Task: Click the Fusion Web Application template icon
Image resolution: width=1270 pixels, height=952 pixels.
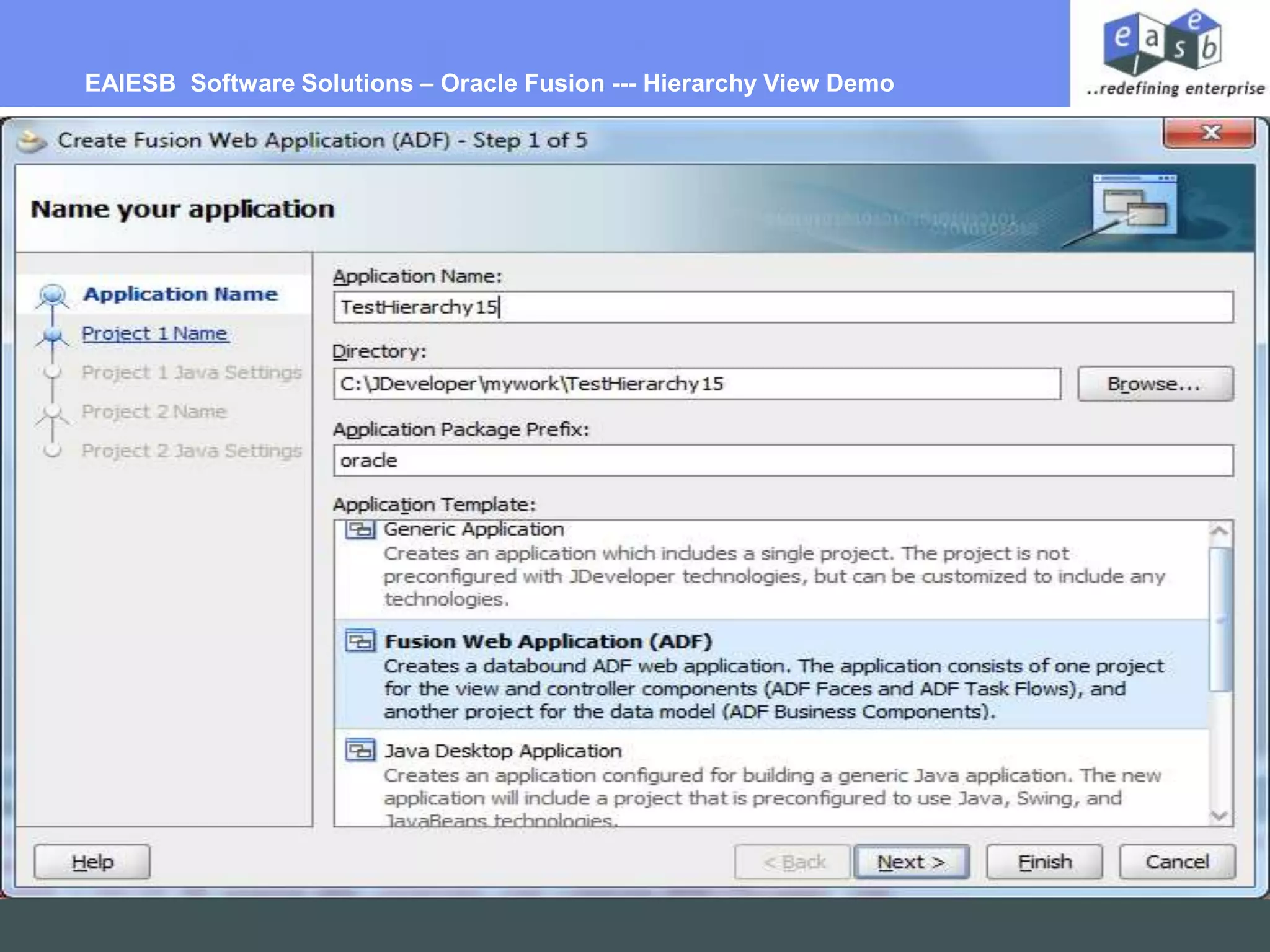Action: pyautogui.click(x=360, y=641)
